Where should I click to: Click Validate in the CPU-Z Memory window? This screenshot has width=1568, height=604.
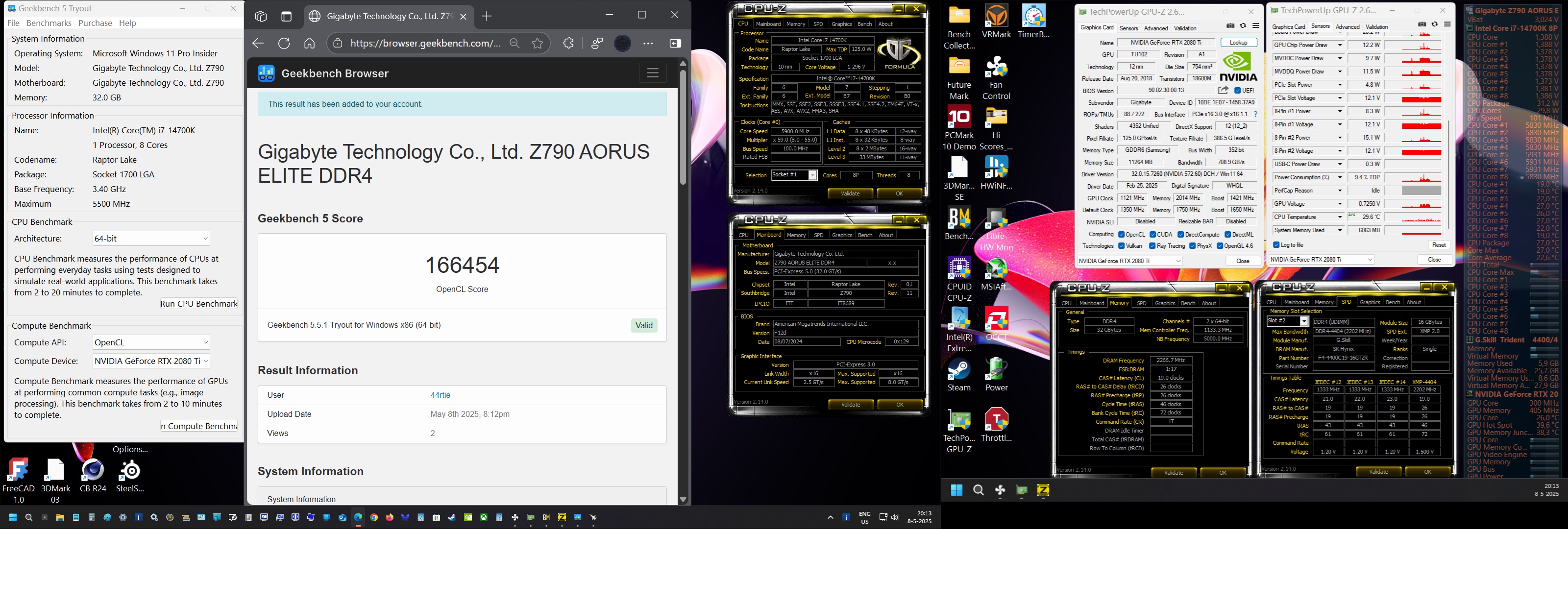click(x=1174, y=473)
